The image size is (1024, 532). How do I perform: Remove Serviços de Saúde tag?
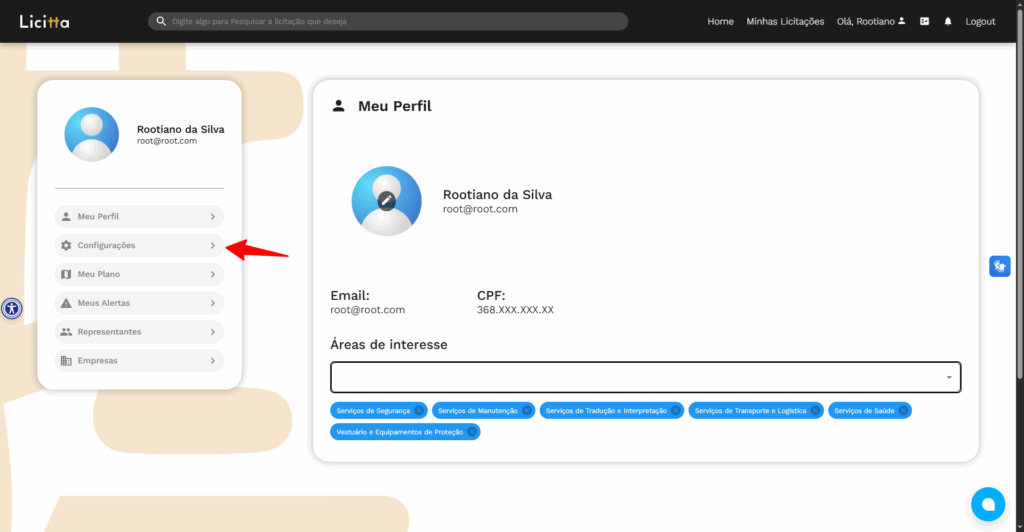tap(903, 411)
